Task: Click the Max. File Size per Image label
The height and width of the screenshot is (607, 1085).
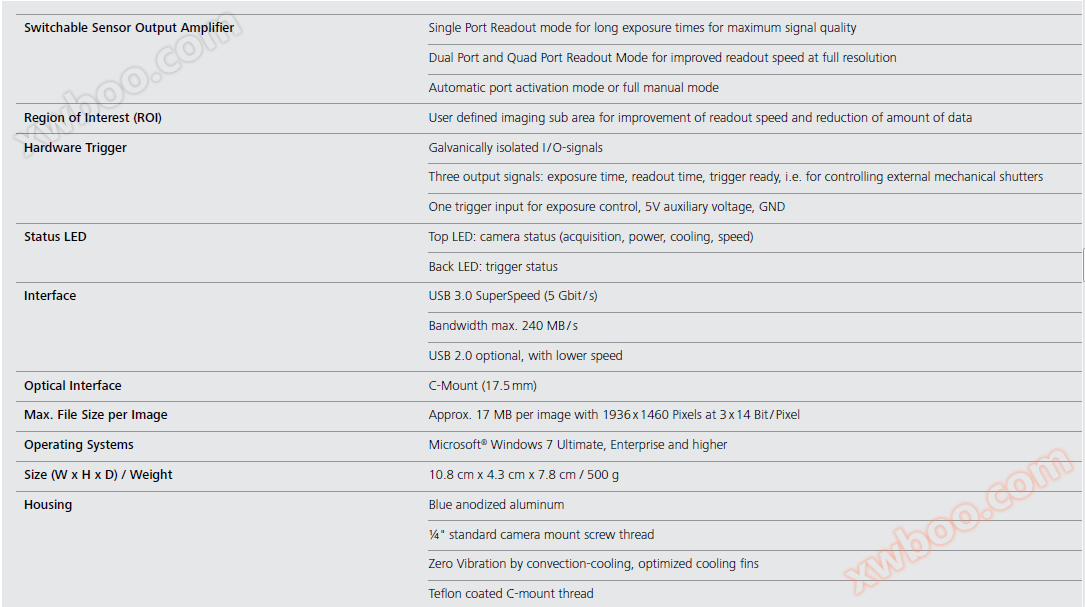Action: 96,415
